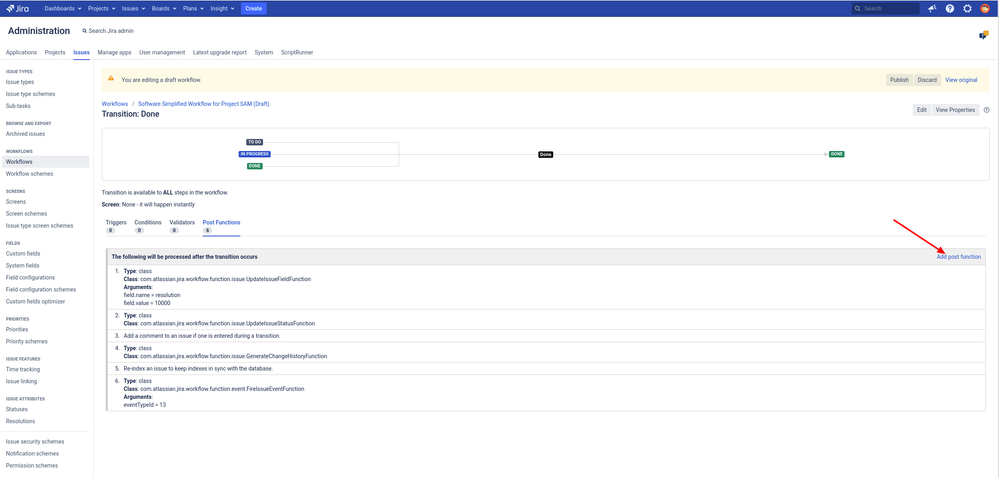This screenshot has height=478, width=999.
Task: Click the help icon beside View Properties
Action: pos(986,110)
